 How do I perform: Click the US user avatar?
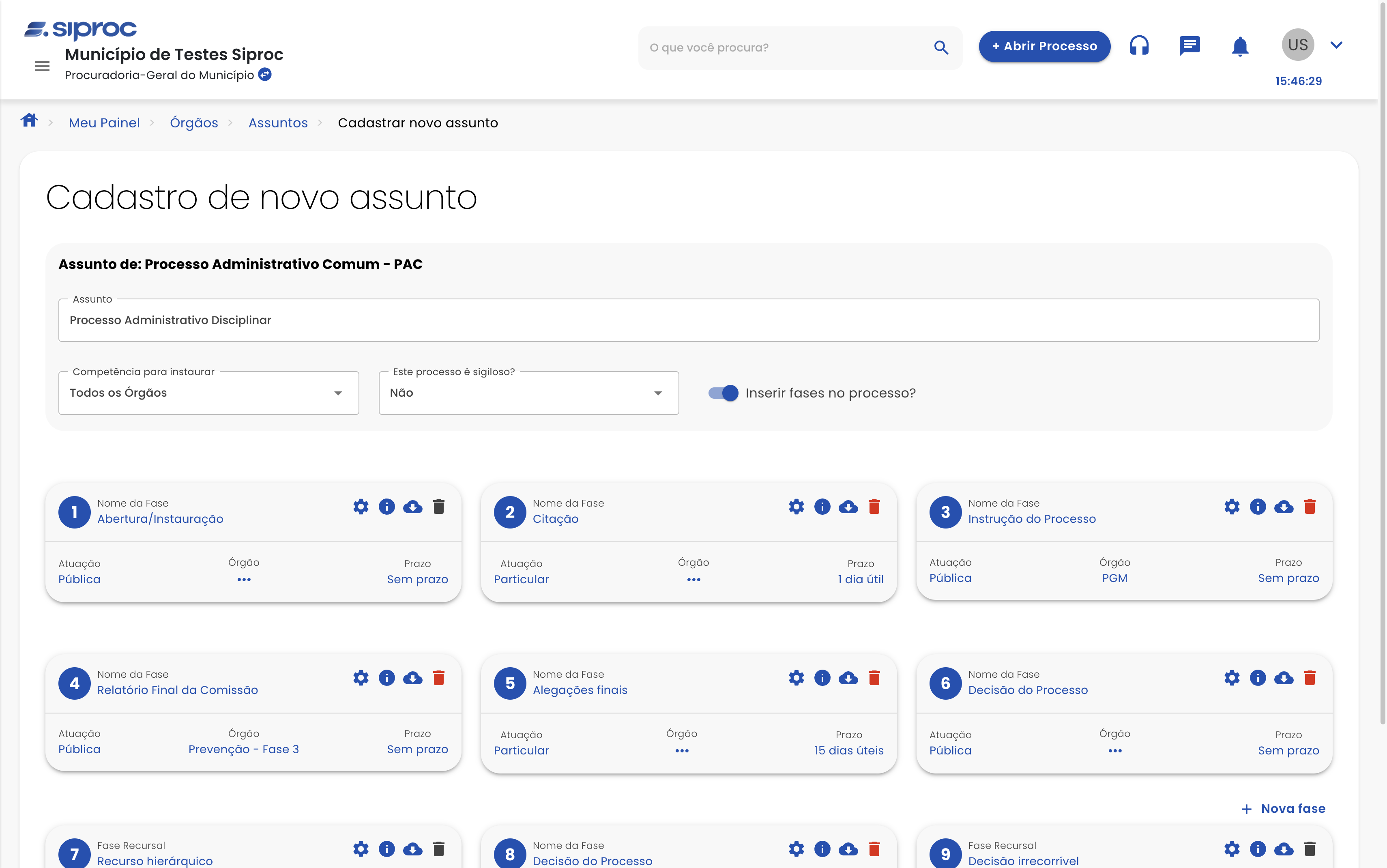click(1297, 45)
